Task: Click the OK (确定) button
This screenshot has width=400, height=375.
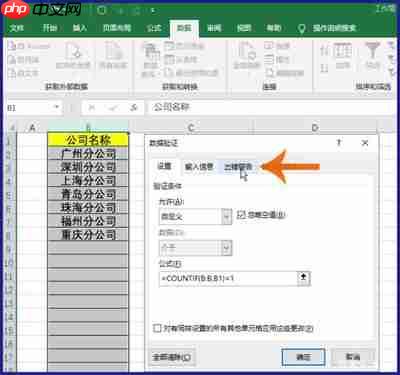Action: tap(303, 357)
